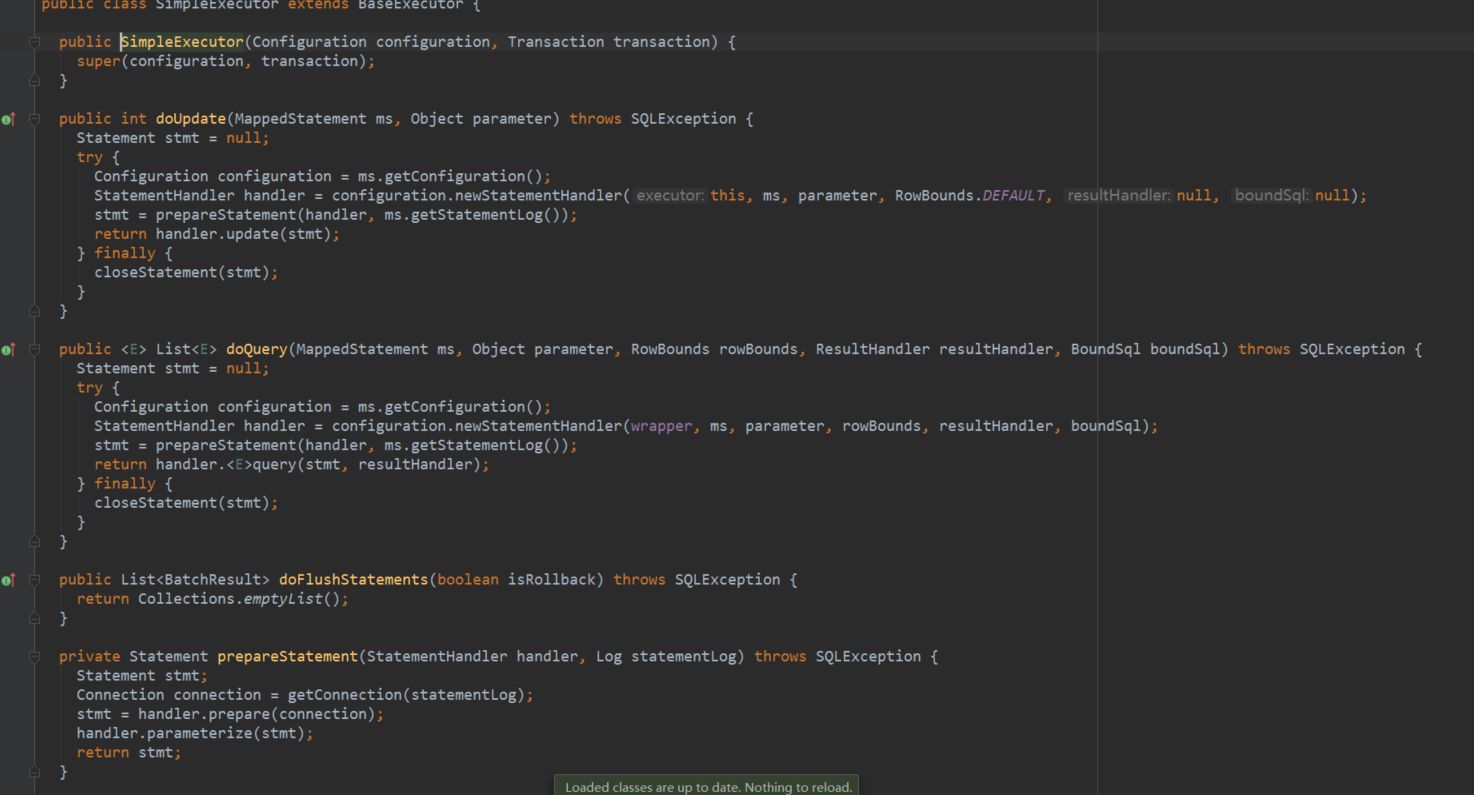This screenshot has width=1474, height=795.
Task: Click the fold end marker closing doUpdate
Action: tap(34, 311)
